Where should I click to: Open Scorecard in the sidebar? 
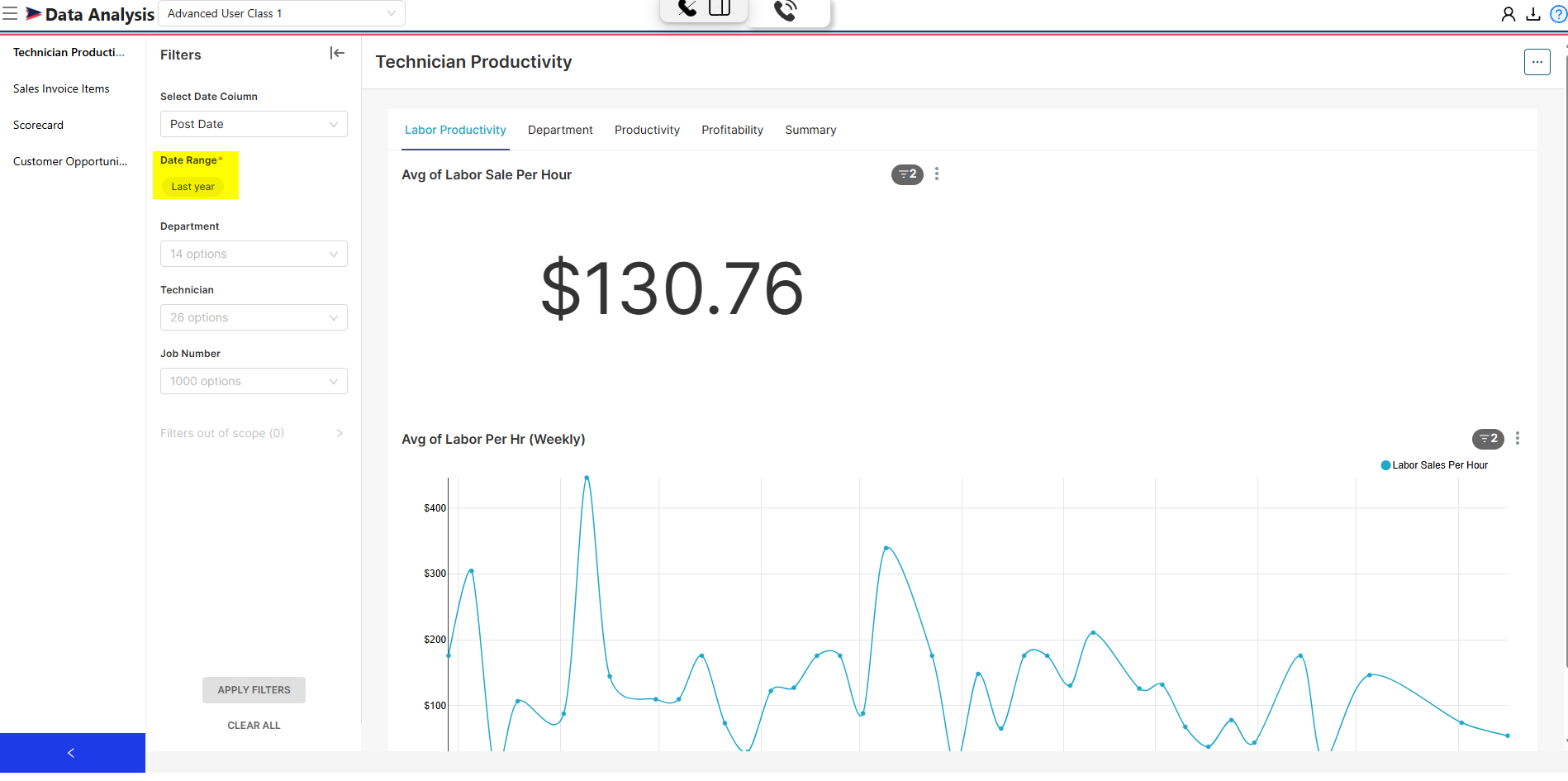(x=38, y=125)
